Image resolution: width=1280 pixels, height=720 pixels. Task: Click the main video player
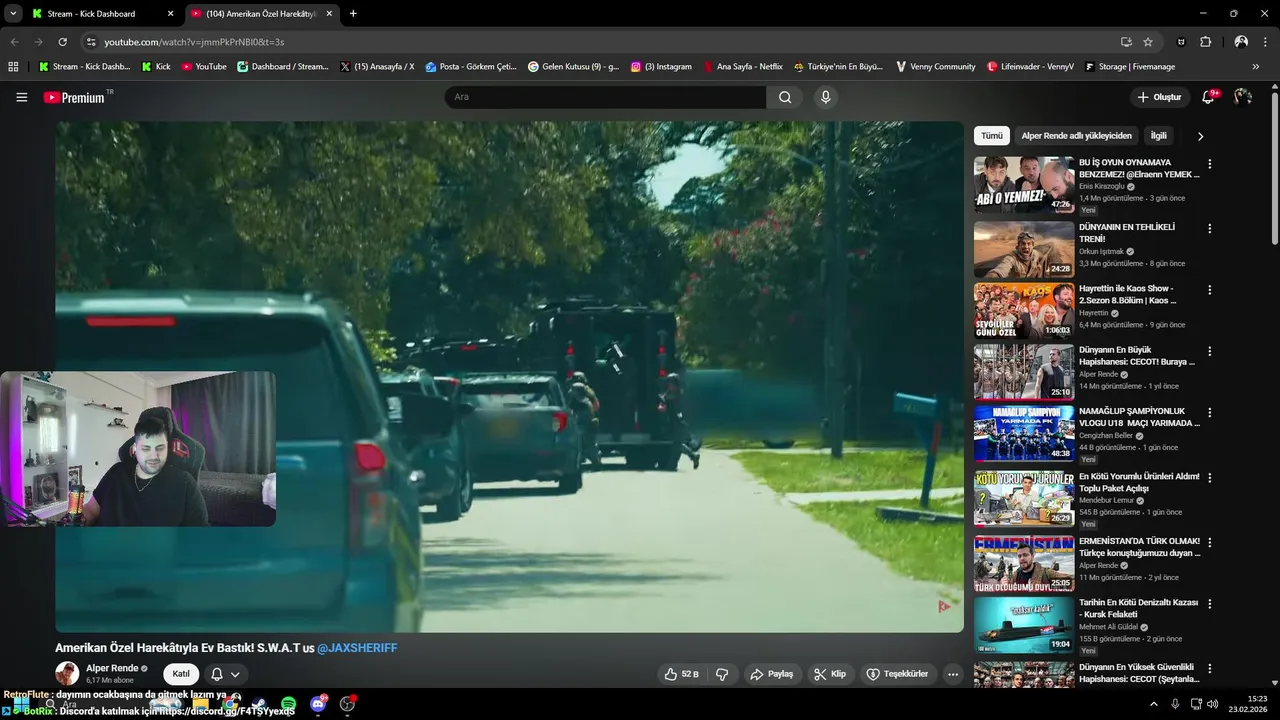509,377
